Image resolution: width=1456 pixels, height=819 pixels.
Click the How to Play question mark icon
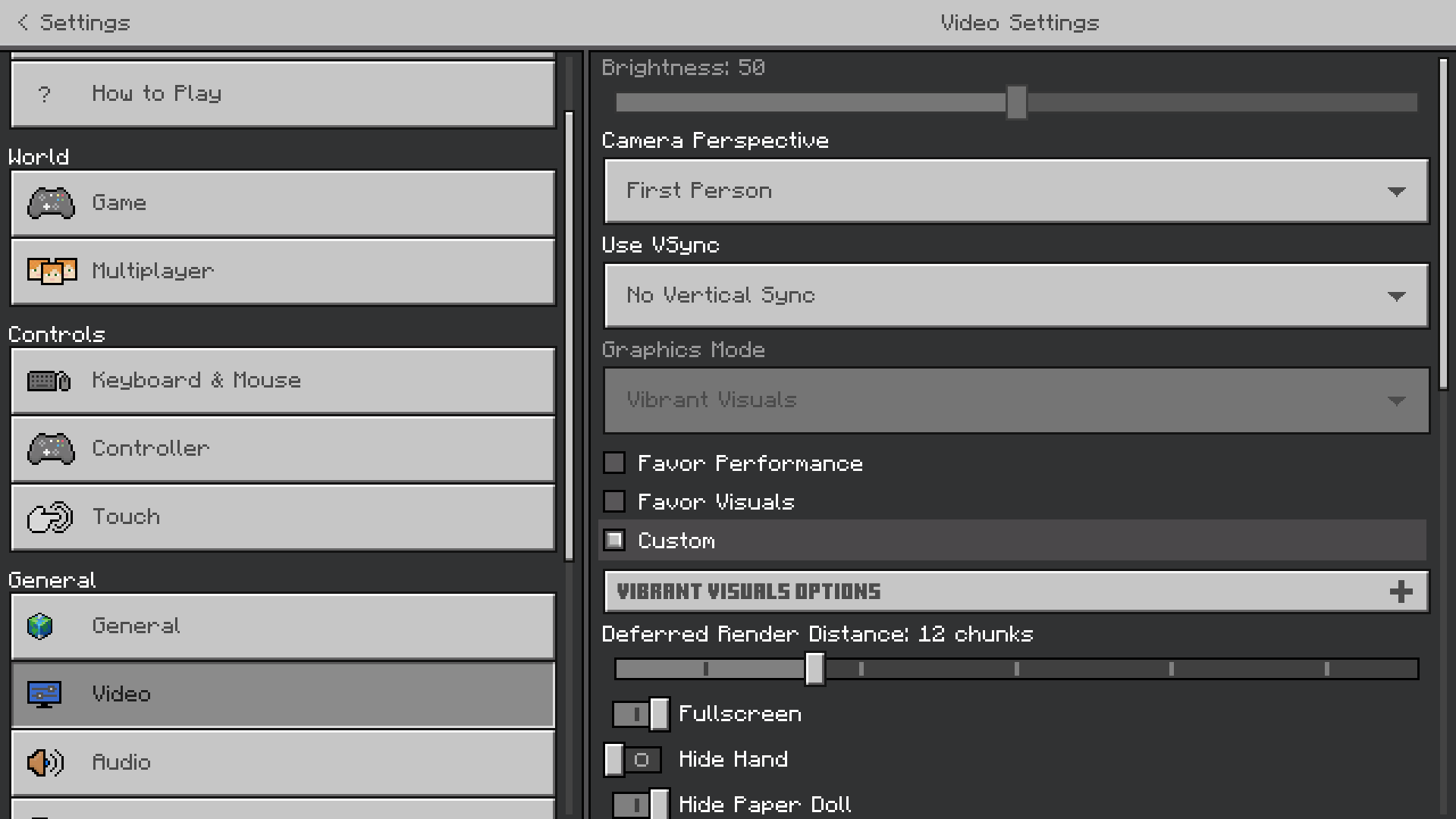pyautogui.click(x=44, y=94)
